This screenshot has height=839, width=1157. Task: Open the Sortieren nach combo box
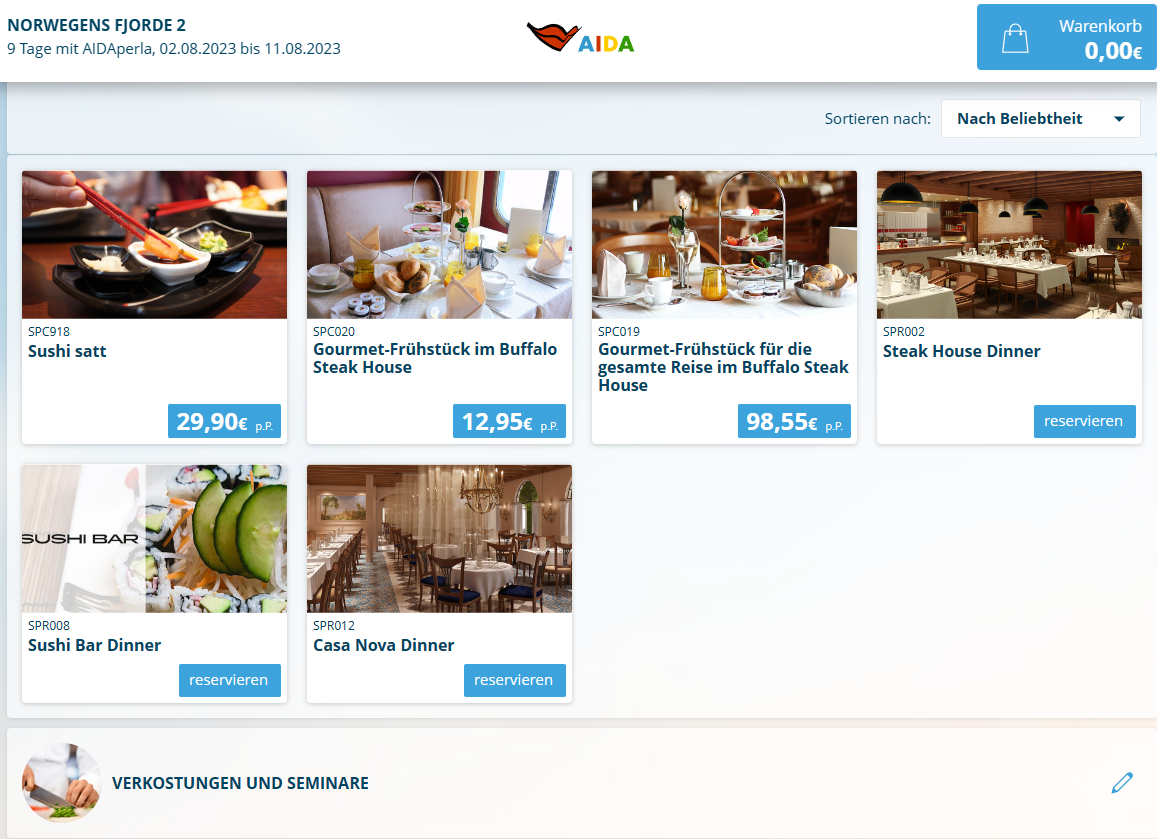tap(1040, 119)
